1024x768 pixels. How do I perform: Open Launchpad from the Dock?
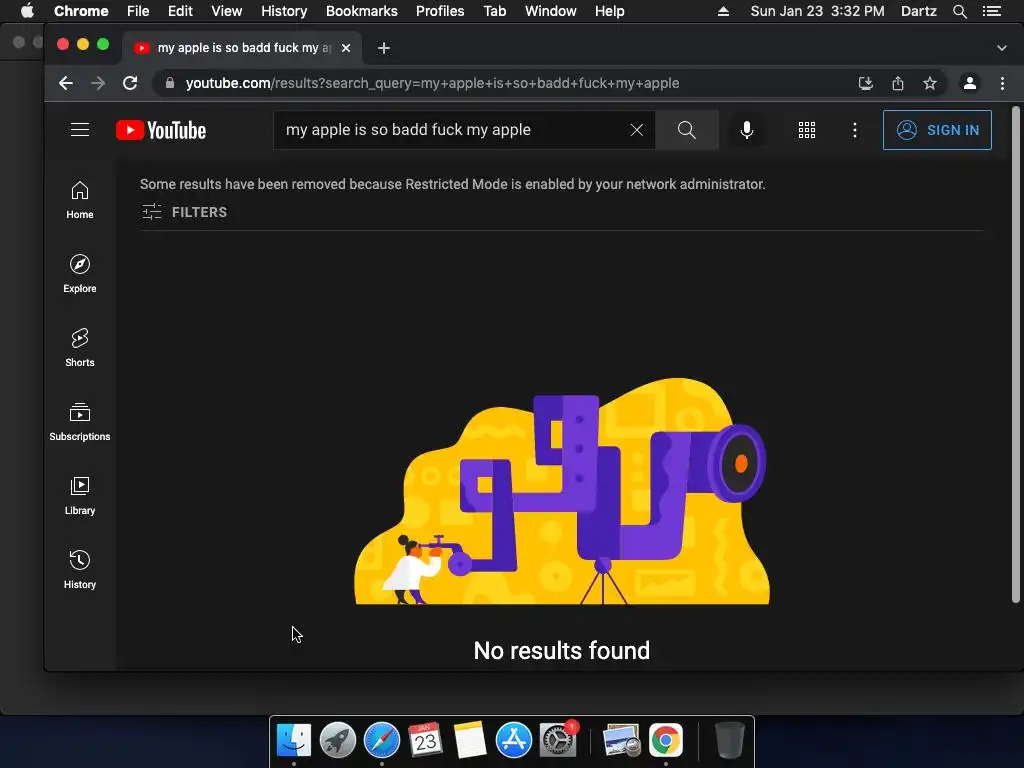338,739
